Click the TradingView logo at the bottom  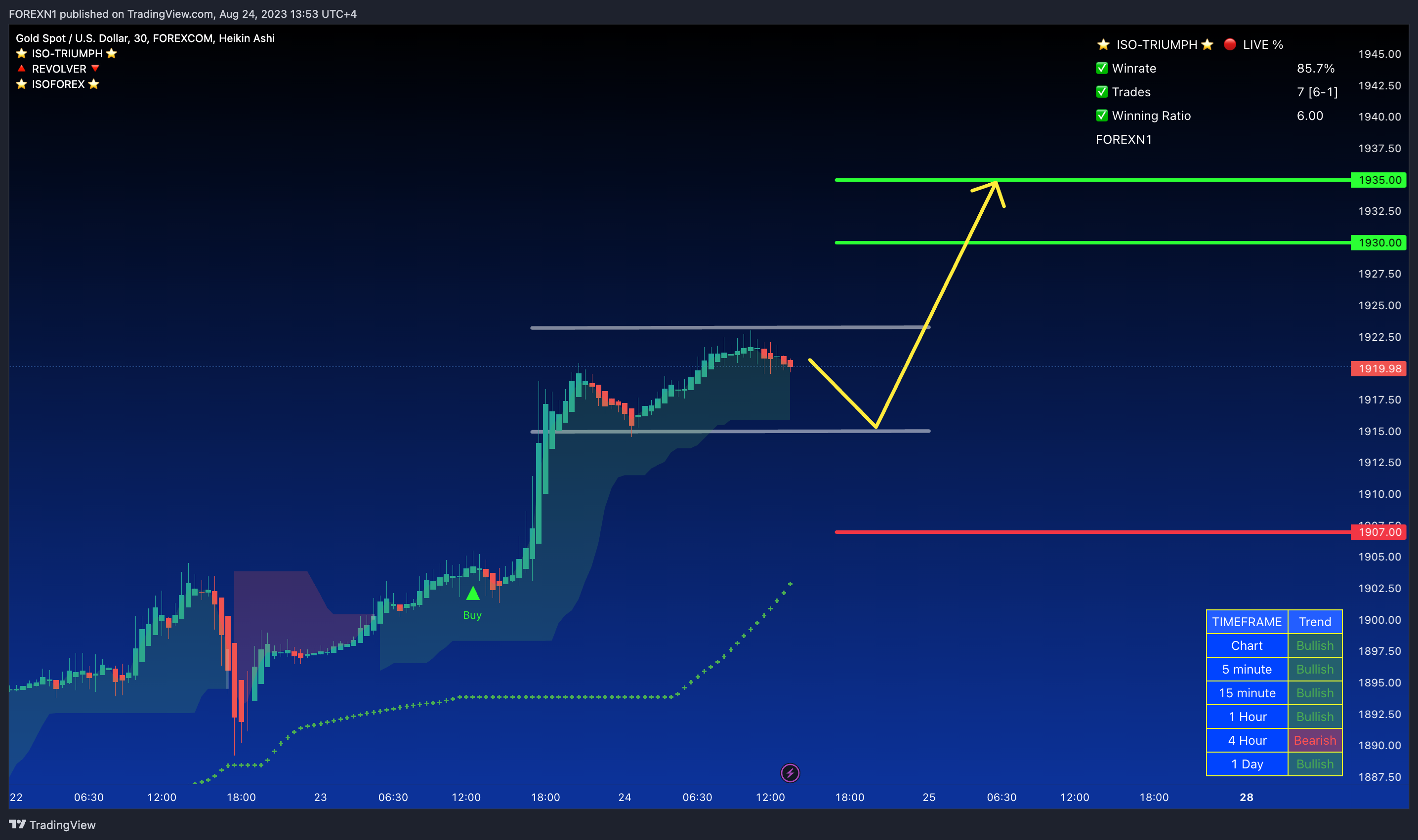(x=52, y=825)
